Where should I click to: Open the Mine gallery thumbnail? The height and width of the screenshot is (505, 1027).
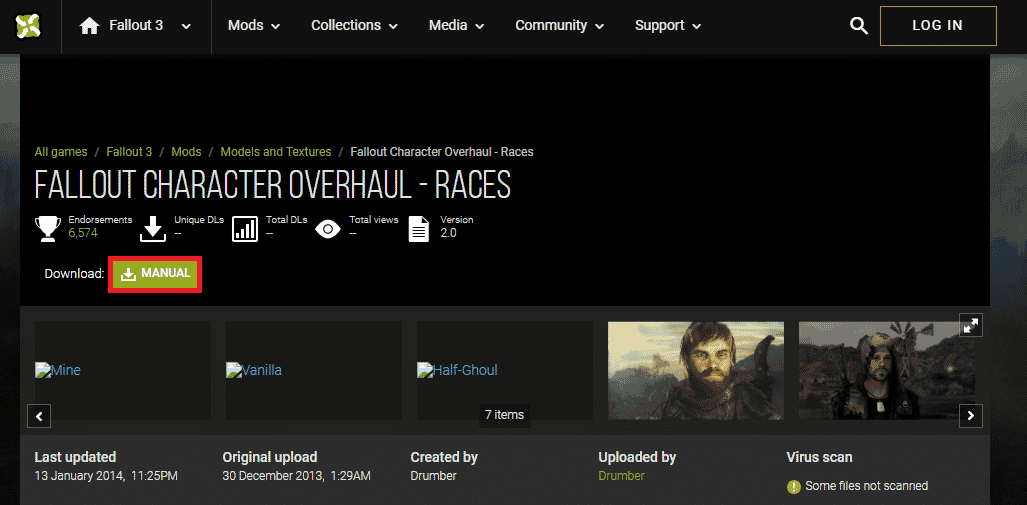tap(122, 370)
